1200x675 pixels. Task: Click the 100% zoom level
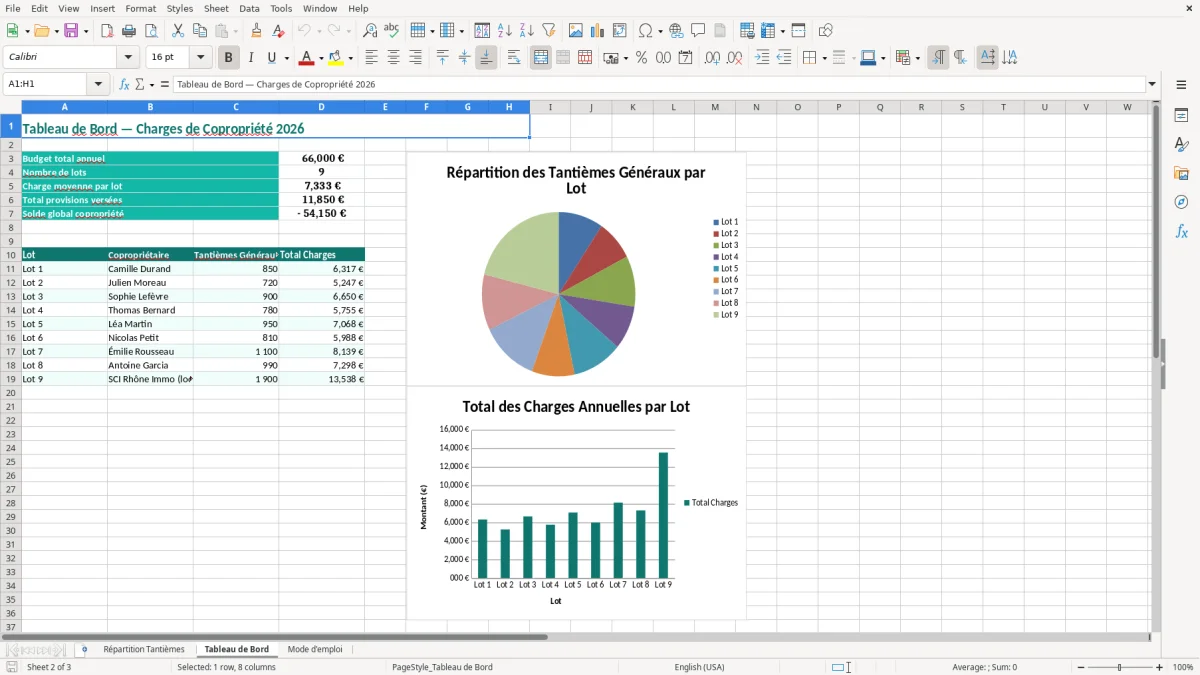click(1183, 667)
